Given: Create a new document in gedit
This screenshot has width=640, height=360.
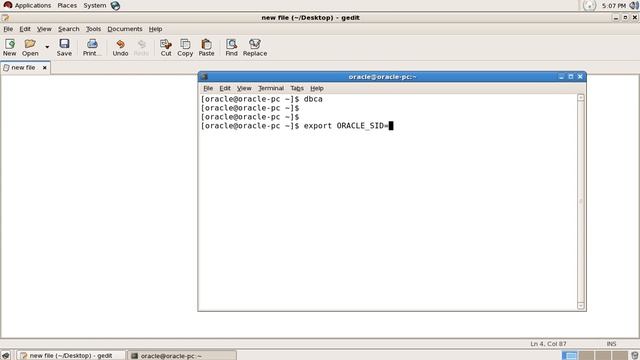Looking at the screenshot, I should point(9,48).
